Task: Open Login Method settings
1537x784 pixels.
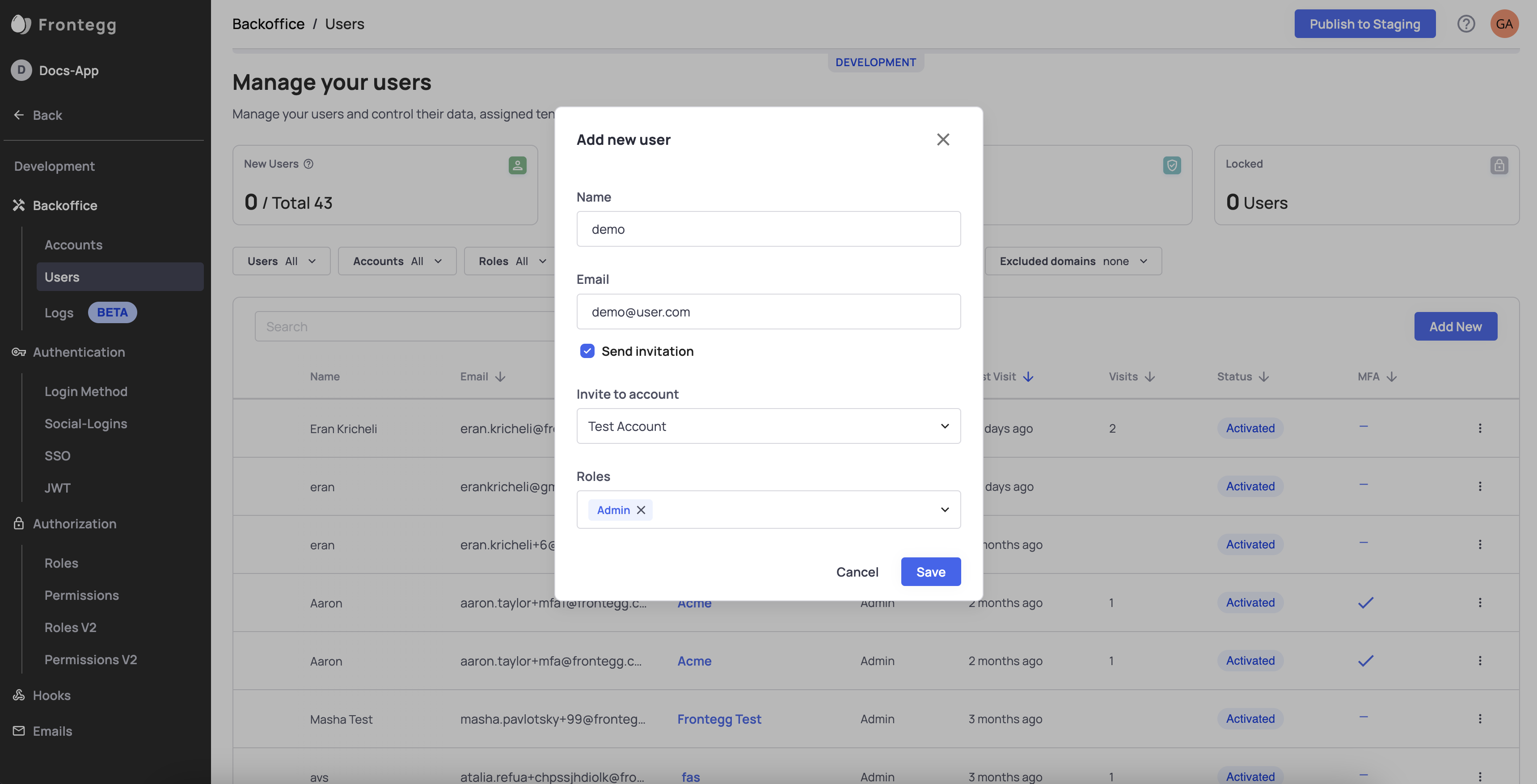Action: coord(86,392)
